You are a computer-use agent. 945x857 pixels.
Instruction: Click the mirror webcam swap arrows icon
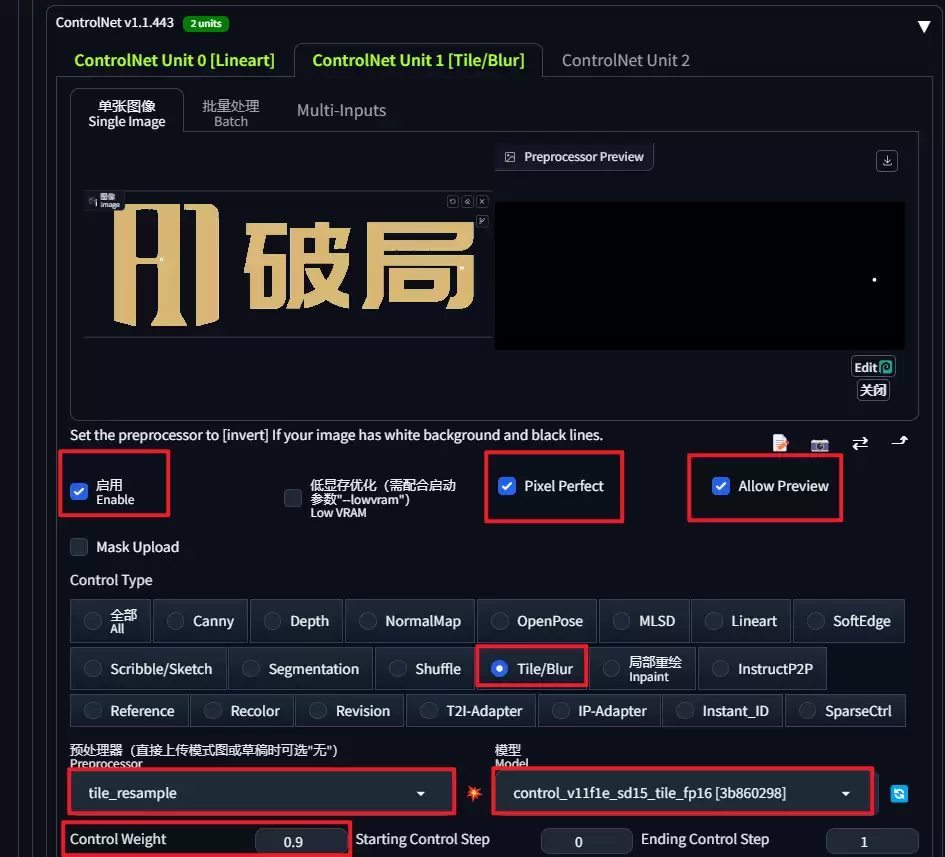(860, 443)
